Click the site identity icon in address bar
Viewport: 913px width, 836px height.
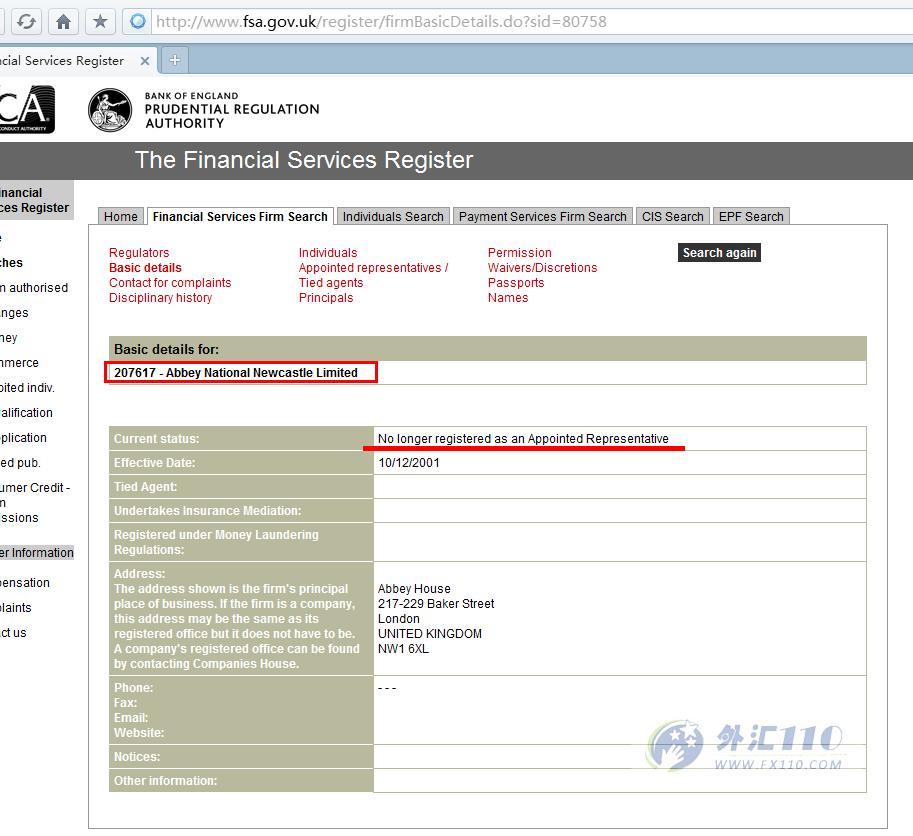pyautogui.click(x=138, y=22)
